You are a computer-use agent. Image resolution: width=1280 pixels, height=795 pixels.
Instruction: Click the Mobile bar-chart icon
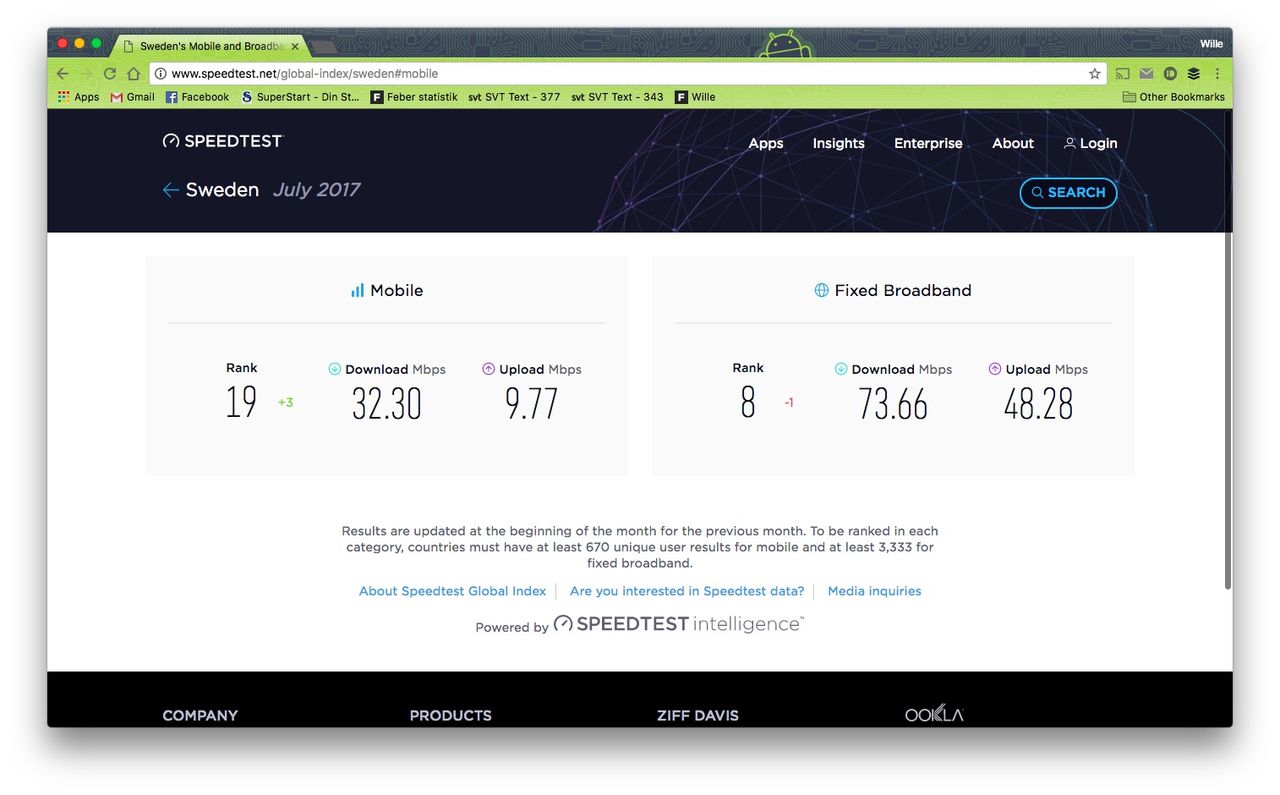[x=357, y=290]
